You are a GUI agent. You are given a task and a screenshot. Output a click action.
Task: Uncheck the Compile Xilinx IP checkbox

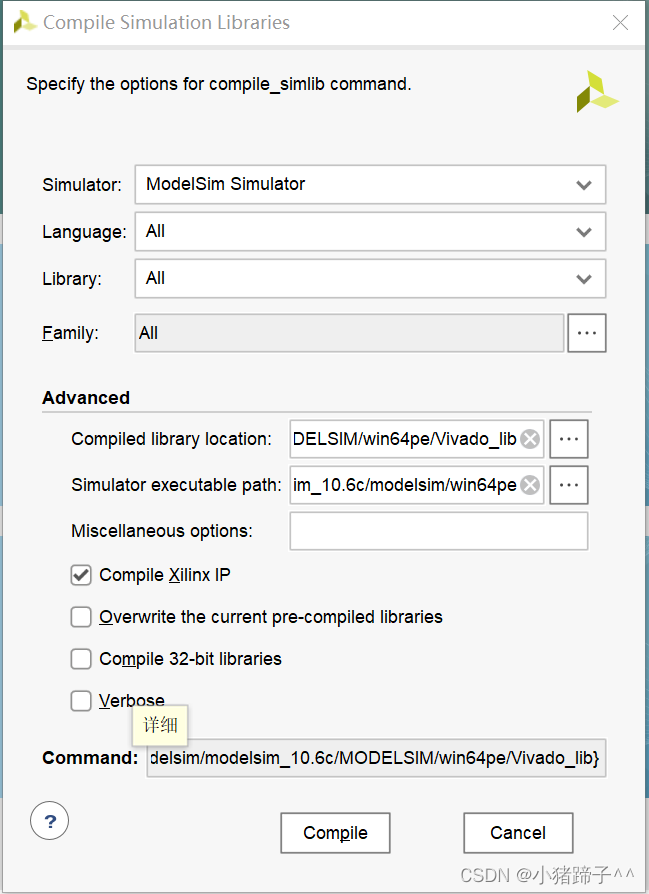click(81, 575)
